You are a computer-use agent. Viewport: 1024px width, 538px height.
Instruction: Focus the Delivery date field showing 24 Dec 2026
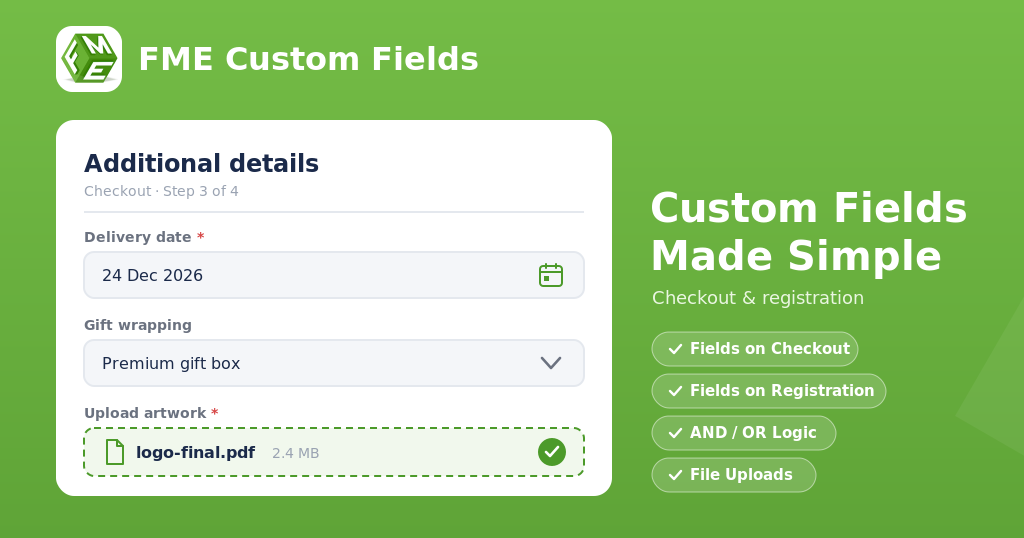[334, 275]
